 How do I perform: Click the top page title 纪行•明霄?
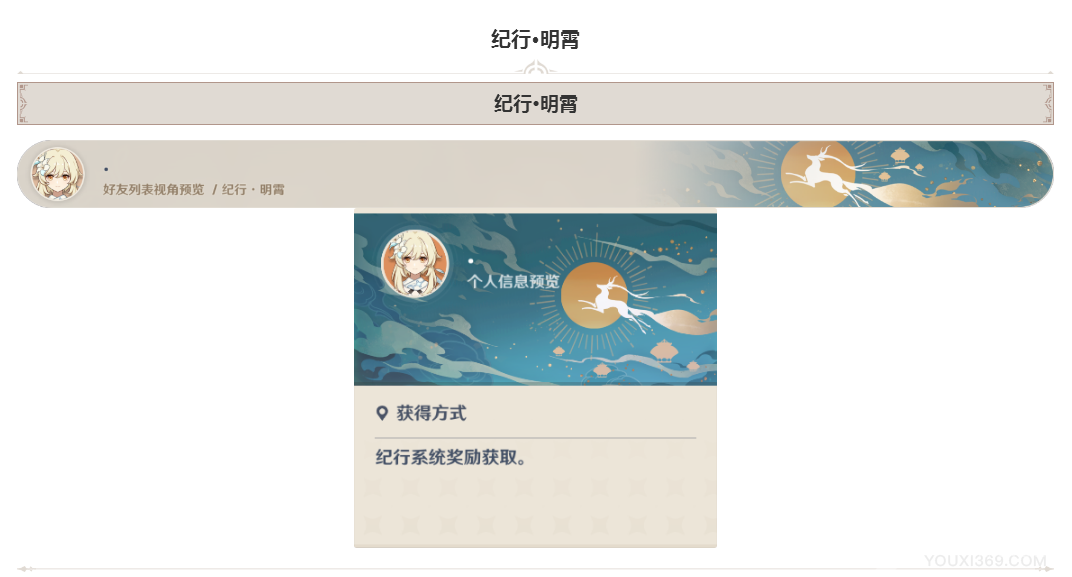point(535,39)
